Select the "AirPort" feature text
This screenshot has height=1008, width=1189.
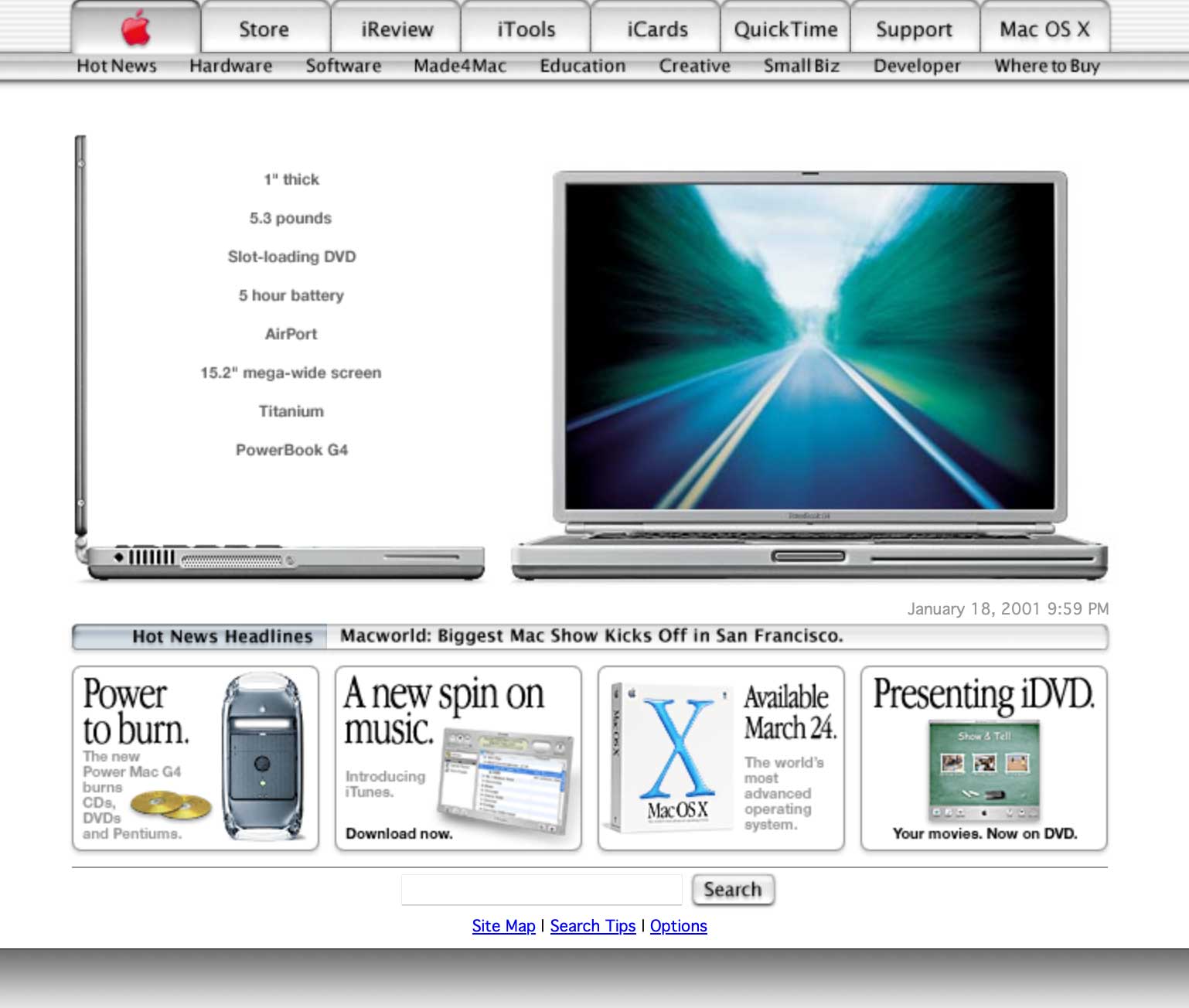pyautogui.click(x=291, y=334)
